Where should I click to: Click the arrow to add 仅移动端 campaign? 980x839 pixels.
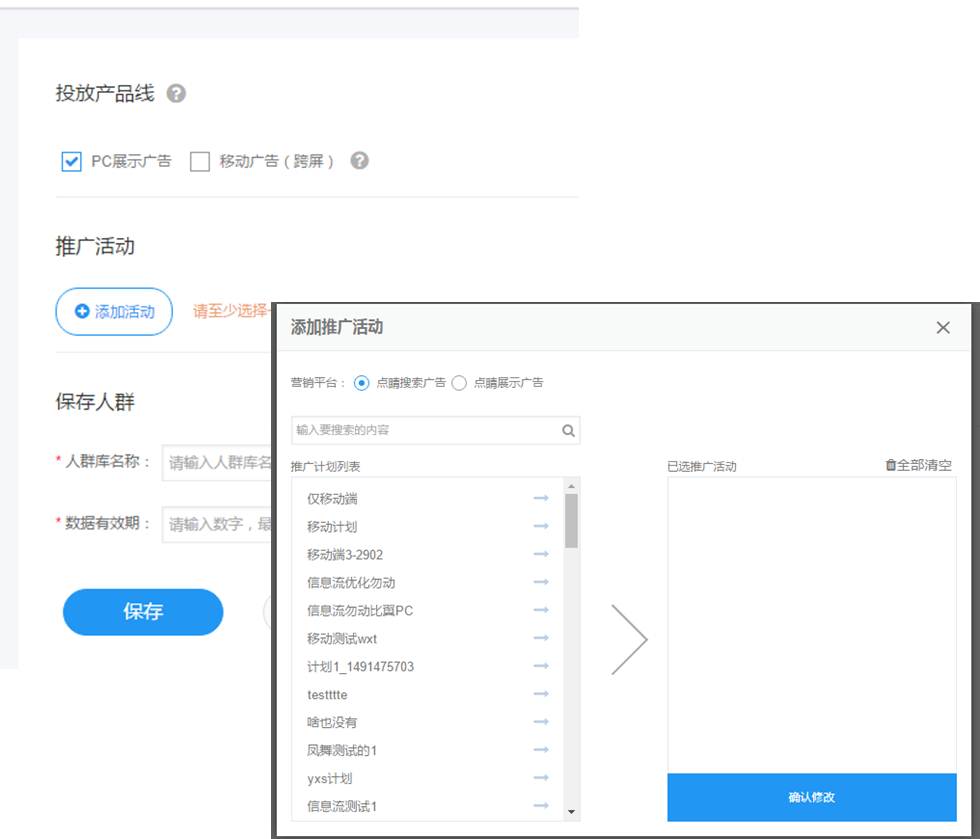pyautogui.click(x=541, y=497)
